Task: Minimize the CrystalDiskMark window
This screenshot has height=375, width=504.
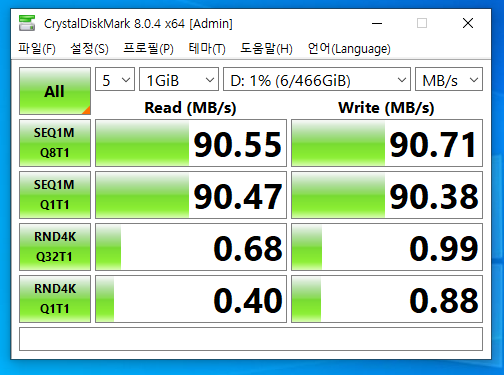Action: pyautogui.click(x=377, y=23)
